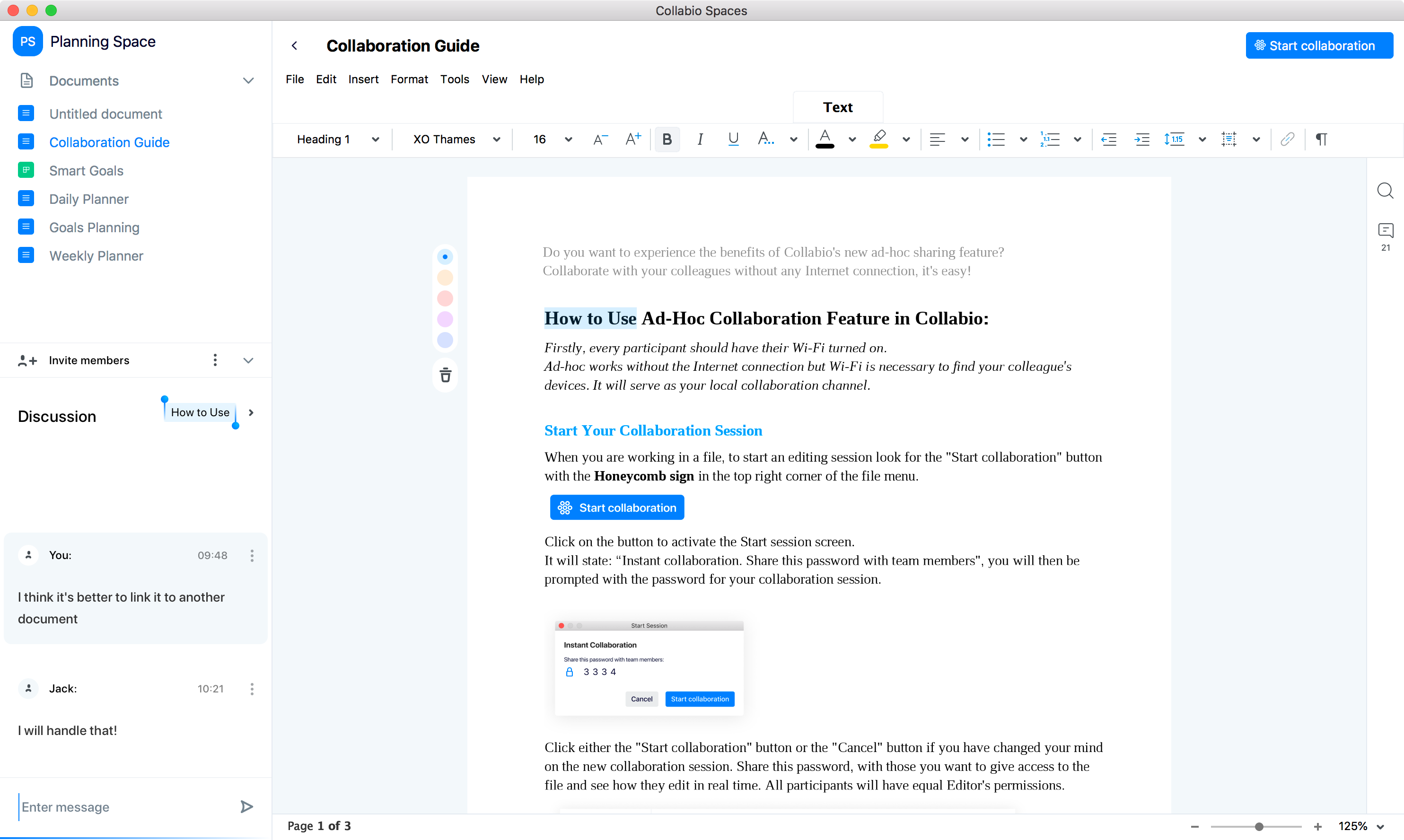Open the comments panel icon
This screenshot has height=840, width=1404.
1386,230
